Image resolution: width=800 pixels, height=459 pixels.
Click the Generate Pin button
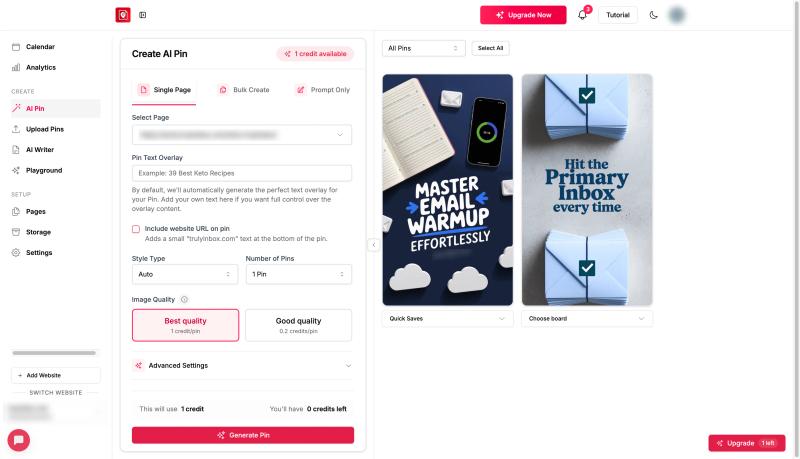(x=243, y=435)
